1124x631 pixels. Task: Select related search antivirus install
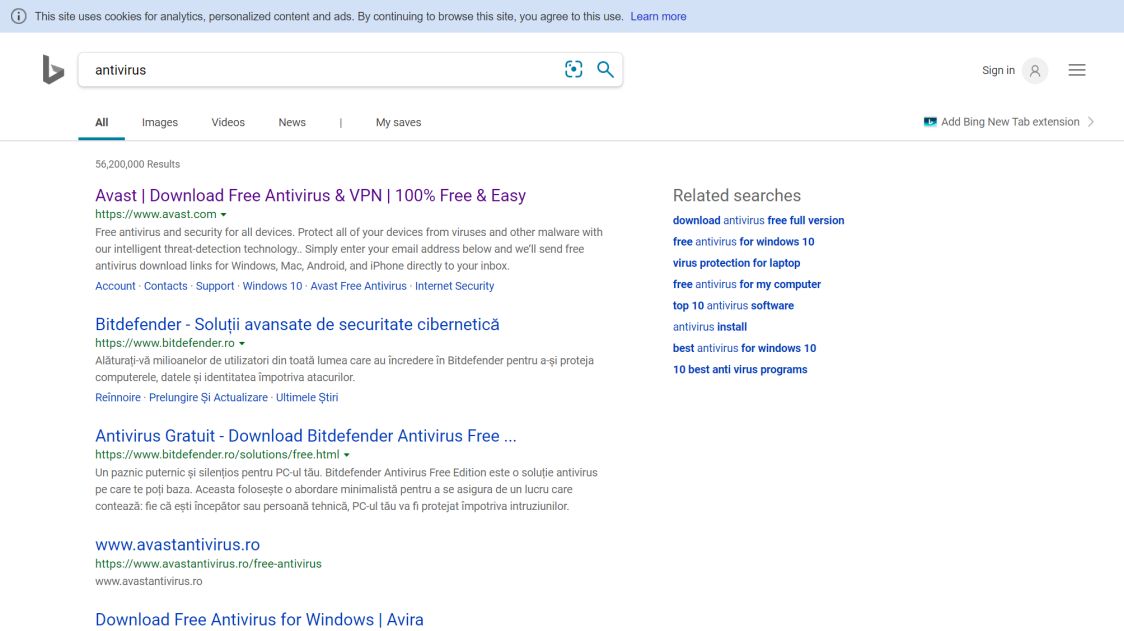click(710, 327)
